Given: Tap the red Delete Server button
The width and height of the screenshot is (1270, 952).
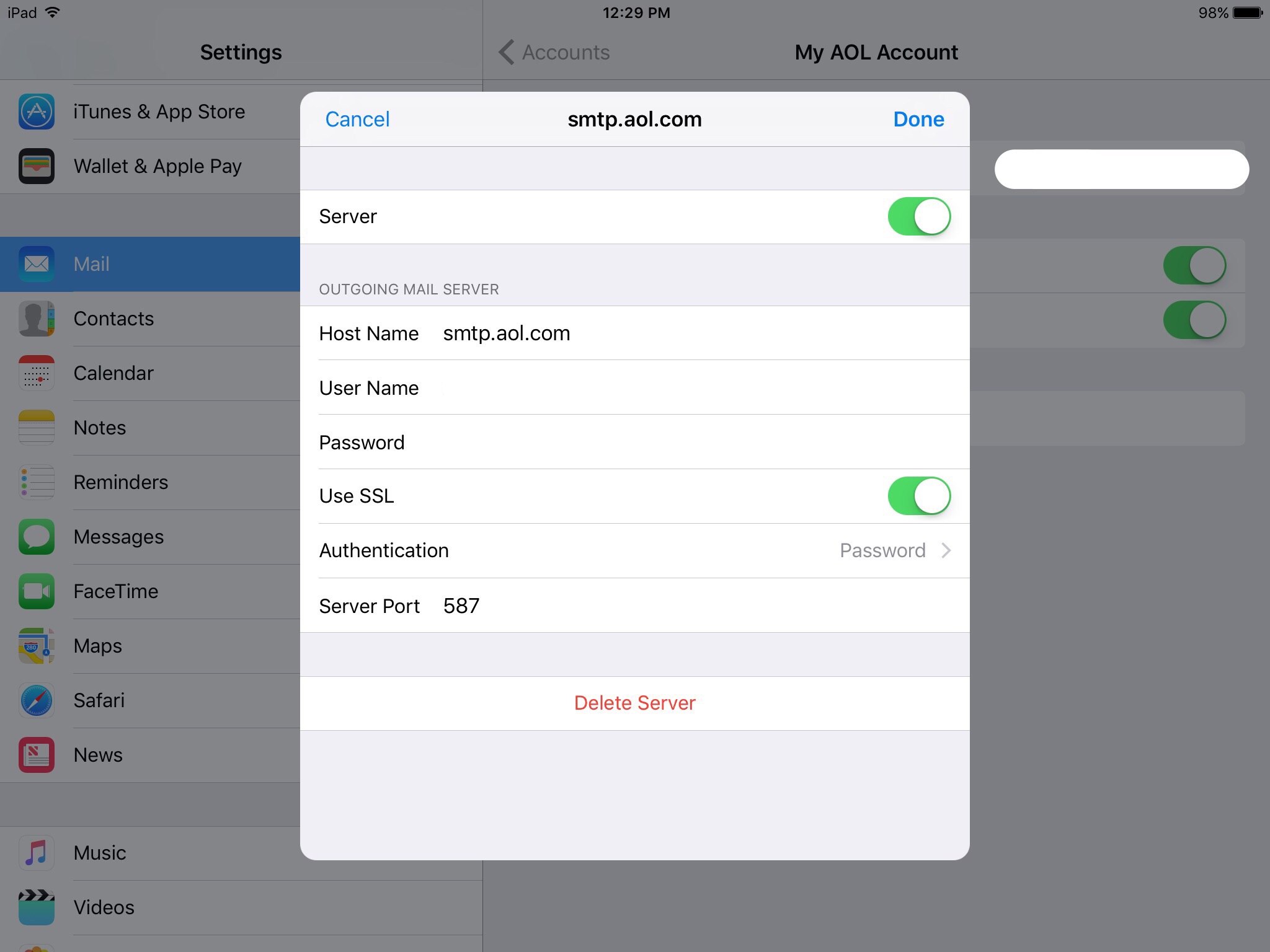Looking at the screenshot, I should [x=634, y=703].
